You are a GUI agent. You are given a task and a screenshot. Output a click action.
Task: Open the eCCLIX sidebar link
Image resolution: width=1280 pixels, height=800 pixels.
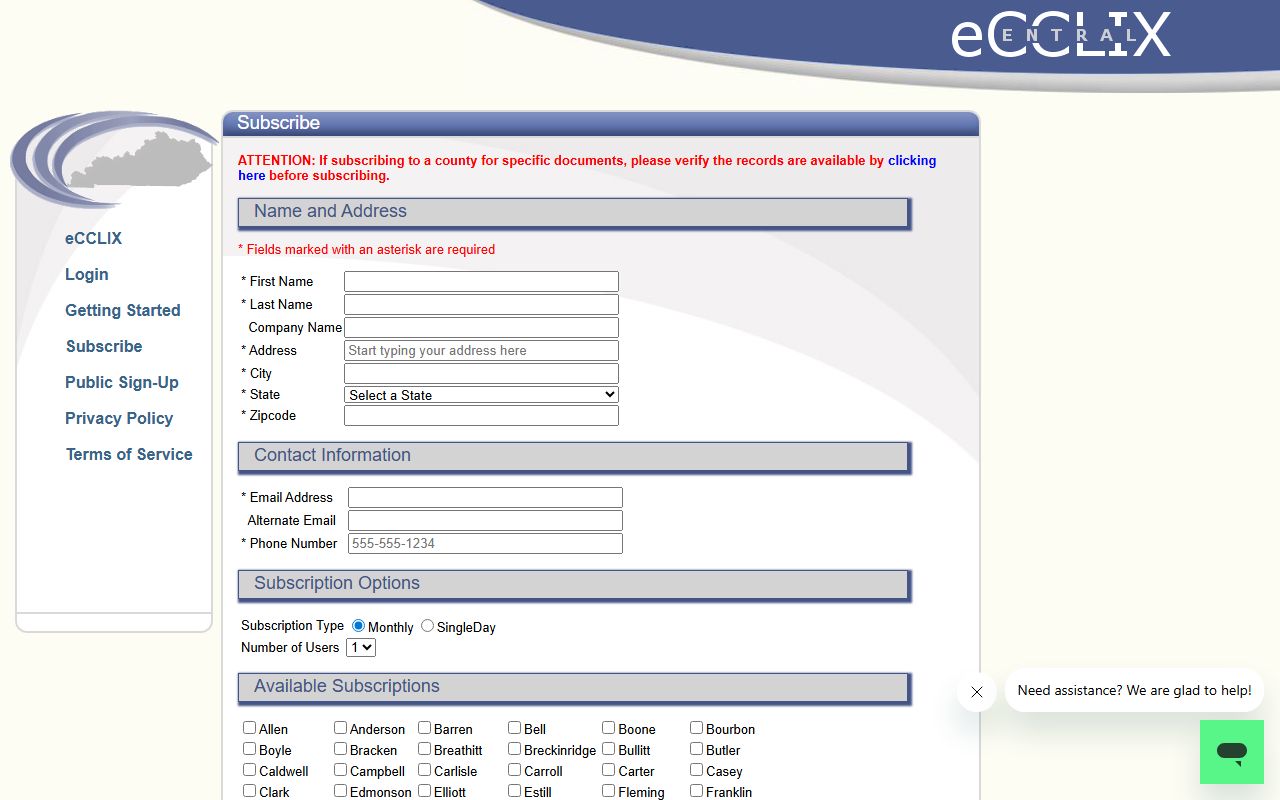(93, 238)
